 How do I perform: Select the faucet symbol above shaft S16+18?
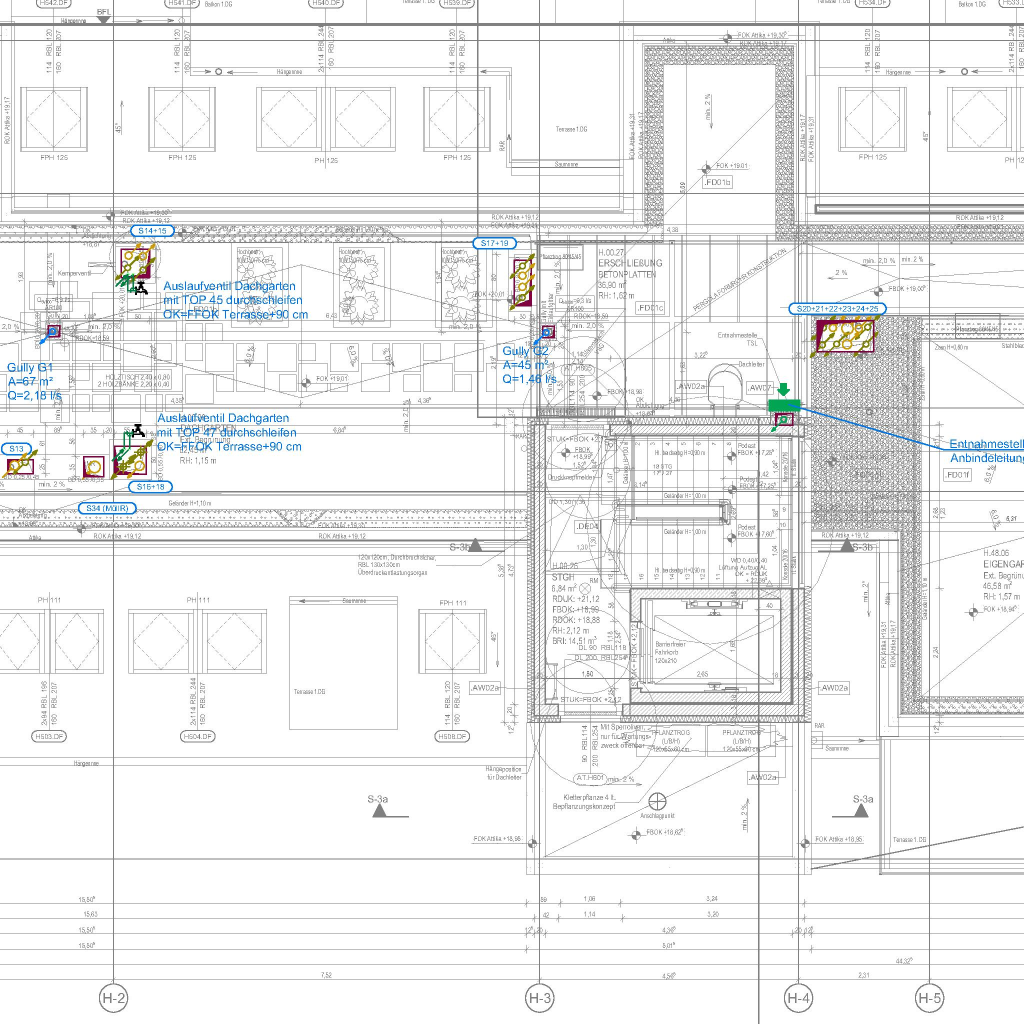136,432
